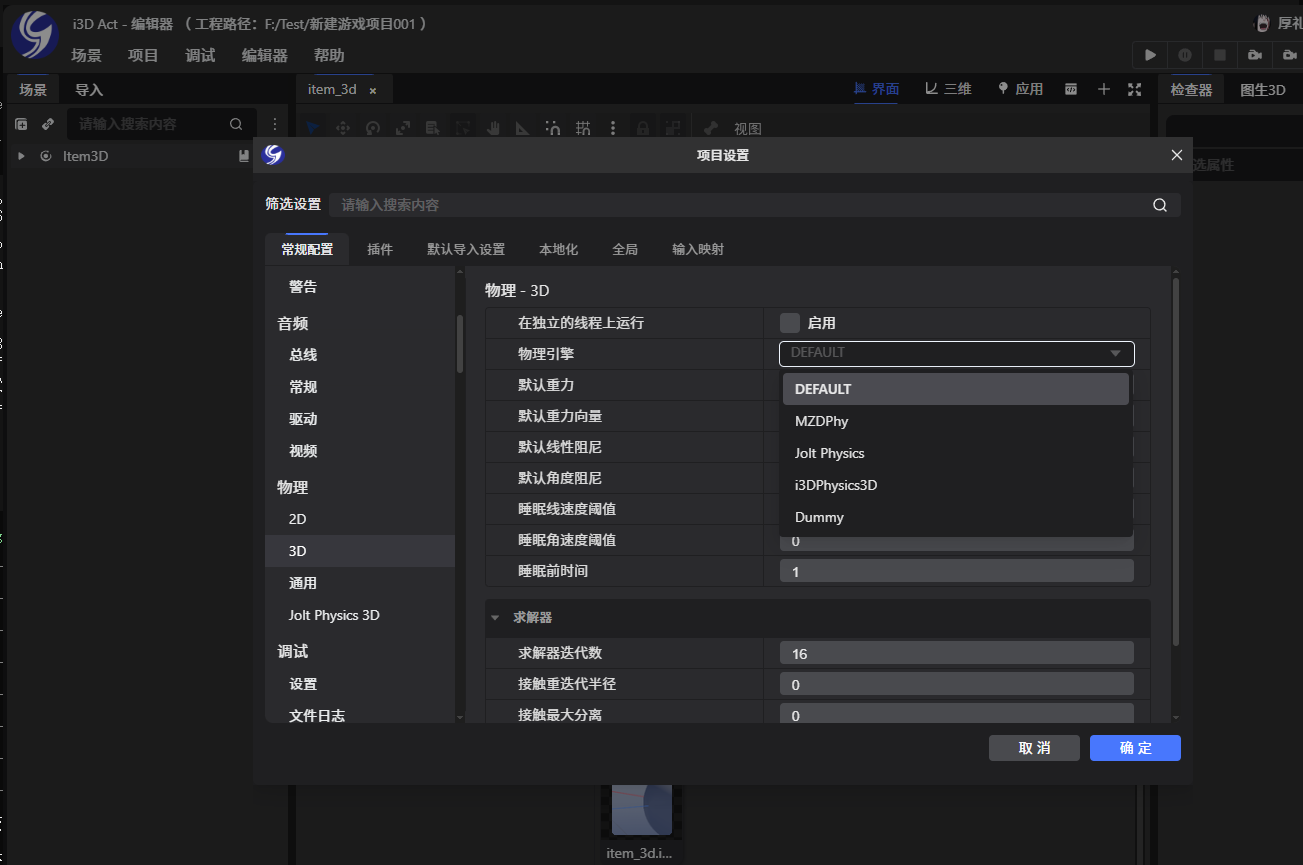Click the 取消 button

[1035, 748]
